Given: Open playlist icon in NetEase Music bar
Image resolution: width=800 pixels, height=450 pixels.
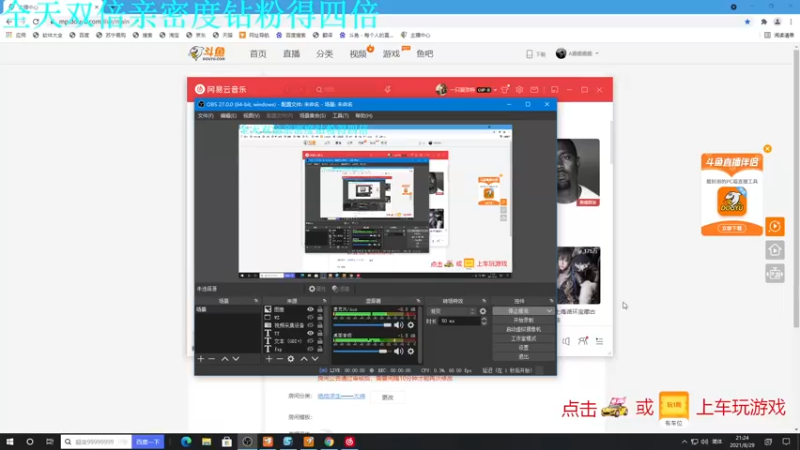Looking at the screenshot, I should click(x=599, y=341).
